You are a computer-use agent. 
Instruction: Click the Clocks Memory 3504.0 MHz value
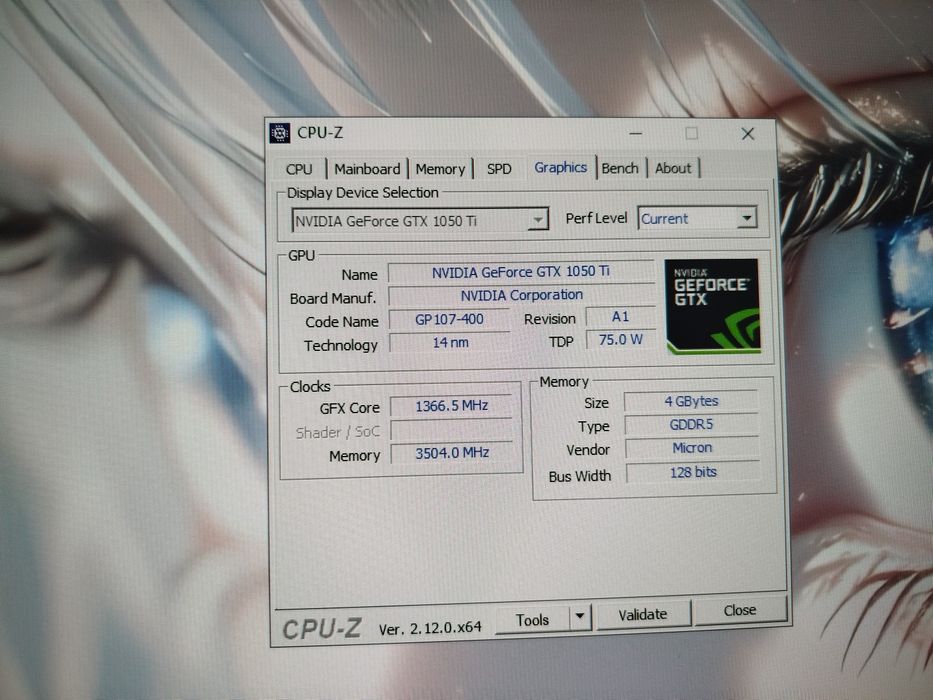452,453
